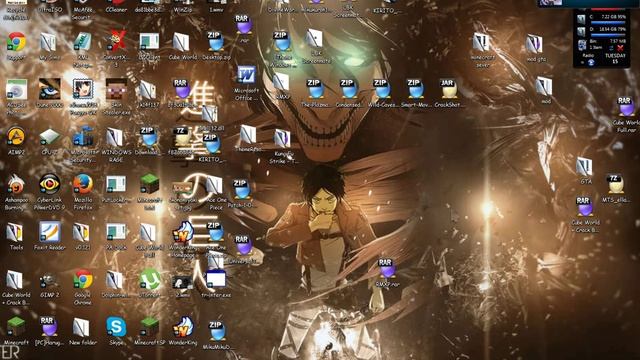Image resolution: width=640 pixels, height=360 pixels.
Task: Click the drive D usage bar in gadget
Action: click(x=607, y=35)
